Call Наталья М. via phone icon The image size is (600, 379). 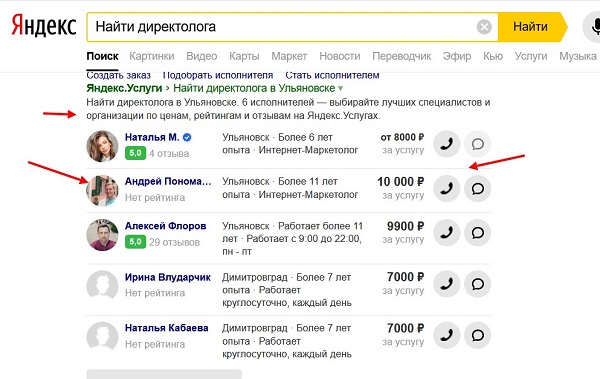pyautogui.click(x=447, y=144)
